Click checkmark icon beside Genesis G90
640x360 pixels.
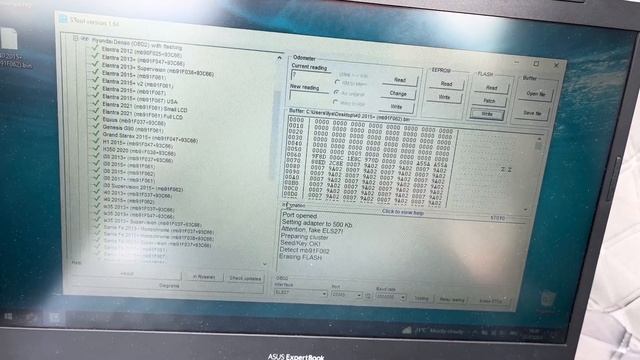(96, 126)
